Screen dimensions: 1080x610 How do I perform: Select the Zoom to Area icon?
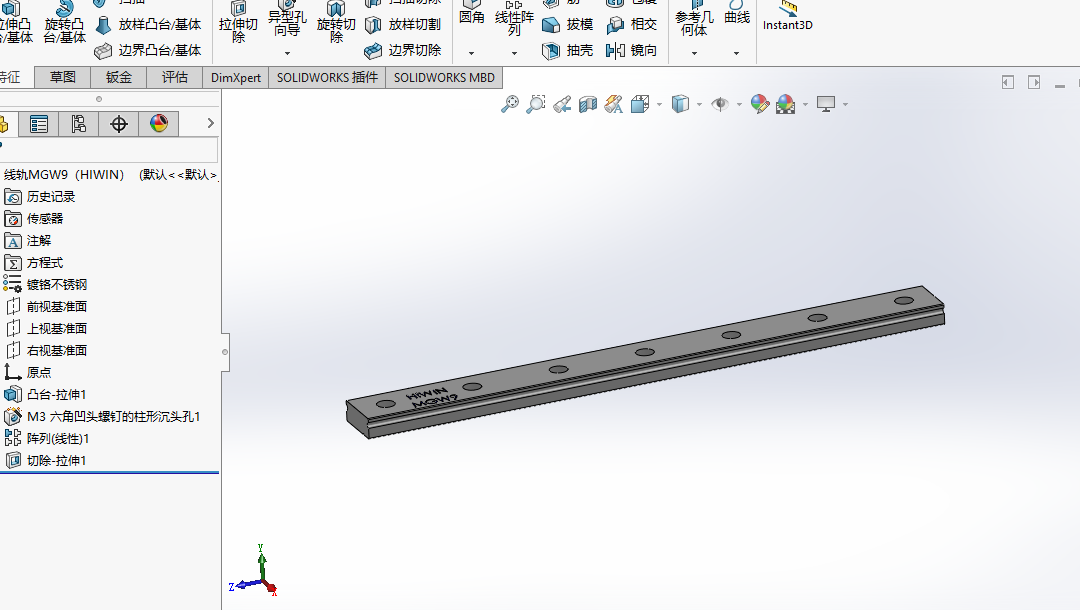click(x=536, y=104)
